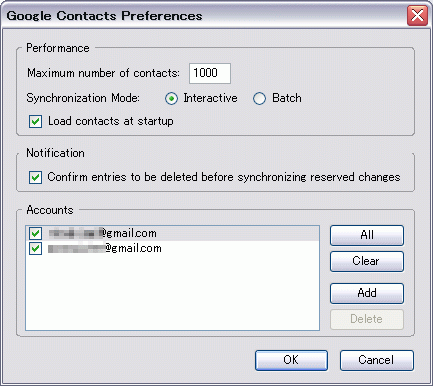Image resolution: width=433 pixels, height=386 pixels.
Task: Click the All accounts button
Action: pos(367,235)
